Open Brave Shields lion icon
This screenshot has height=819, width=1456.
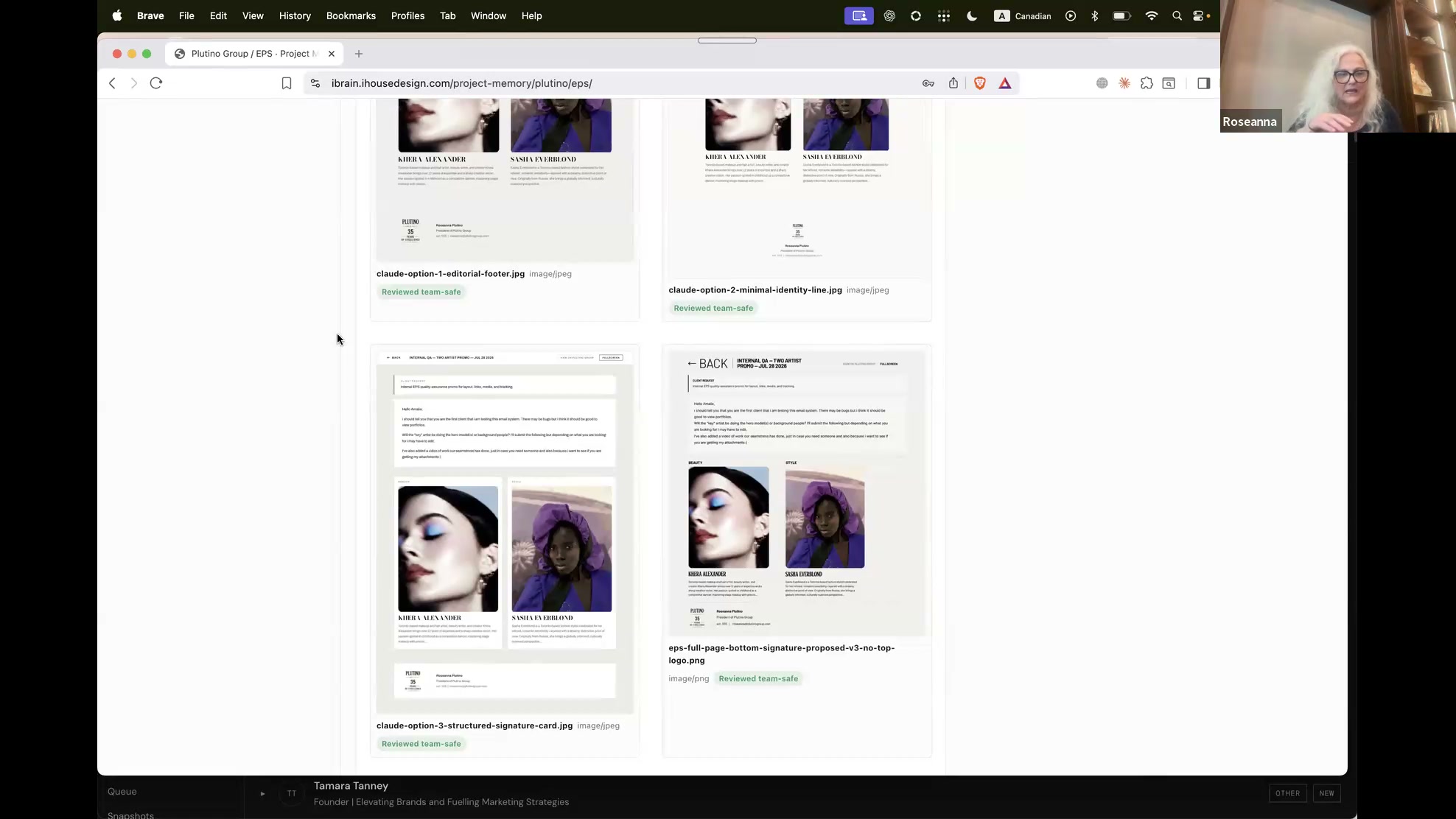[980, 83]
